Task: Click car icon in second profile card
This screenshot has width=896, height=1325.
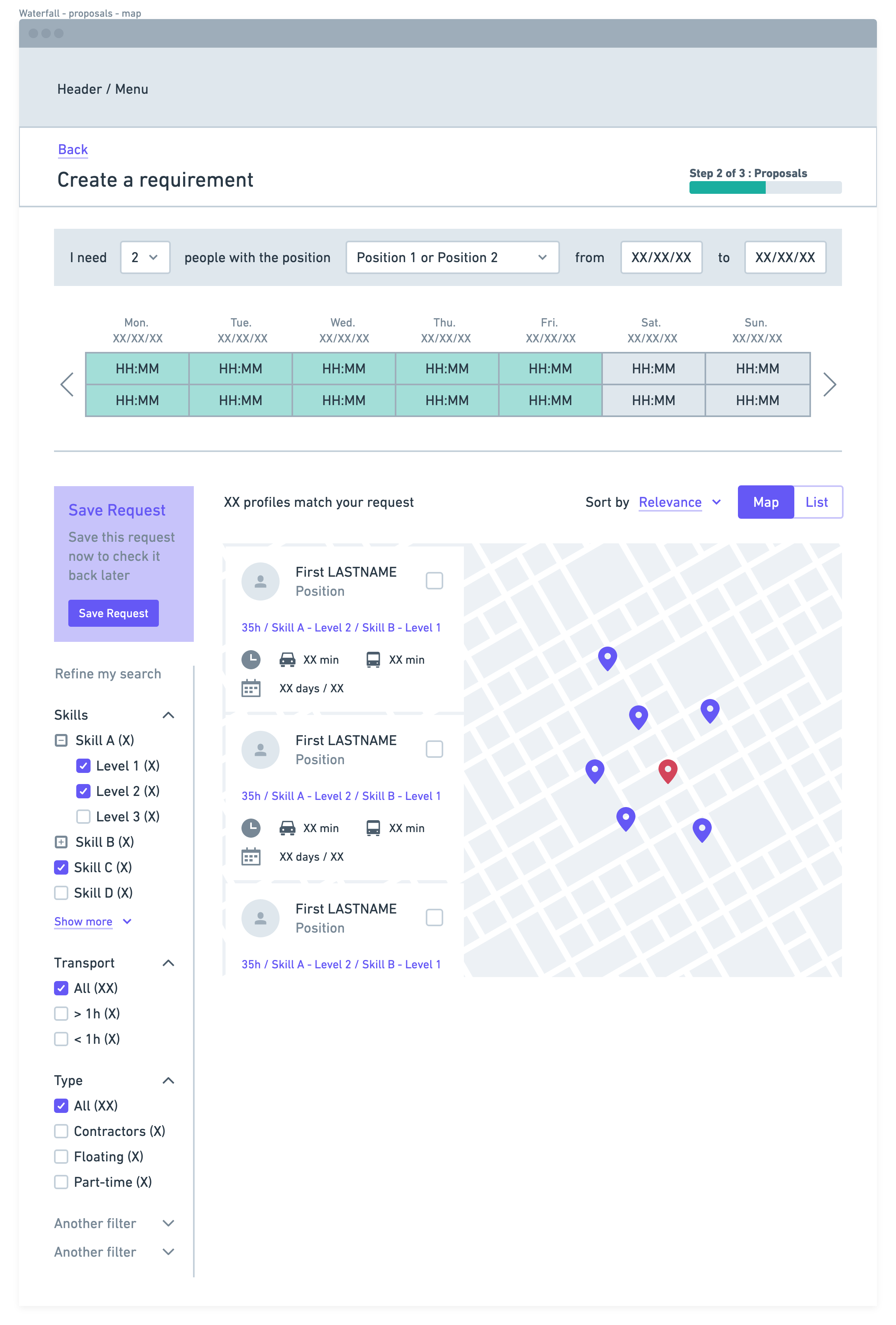Action: (287, 828)
